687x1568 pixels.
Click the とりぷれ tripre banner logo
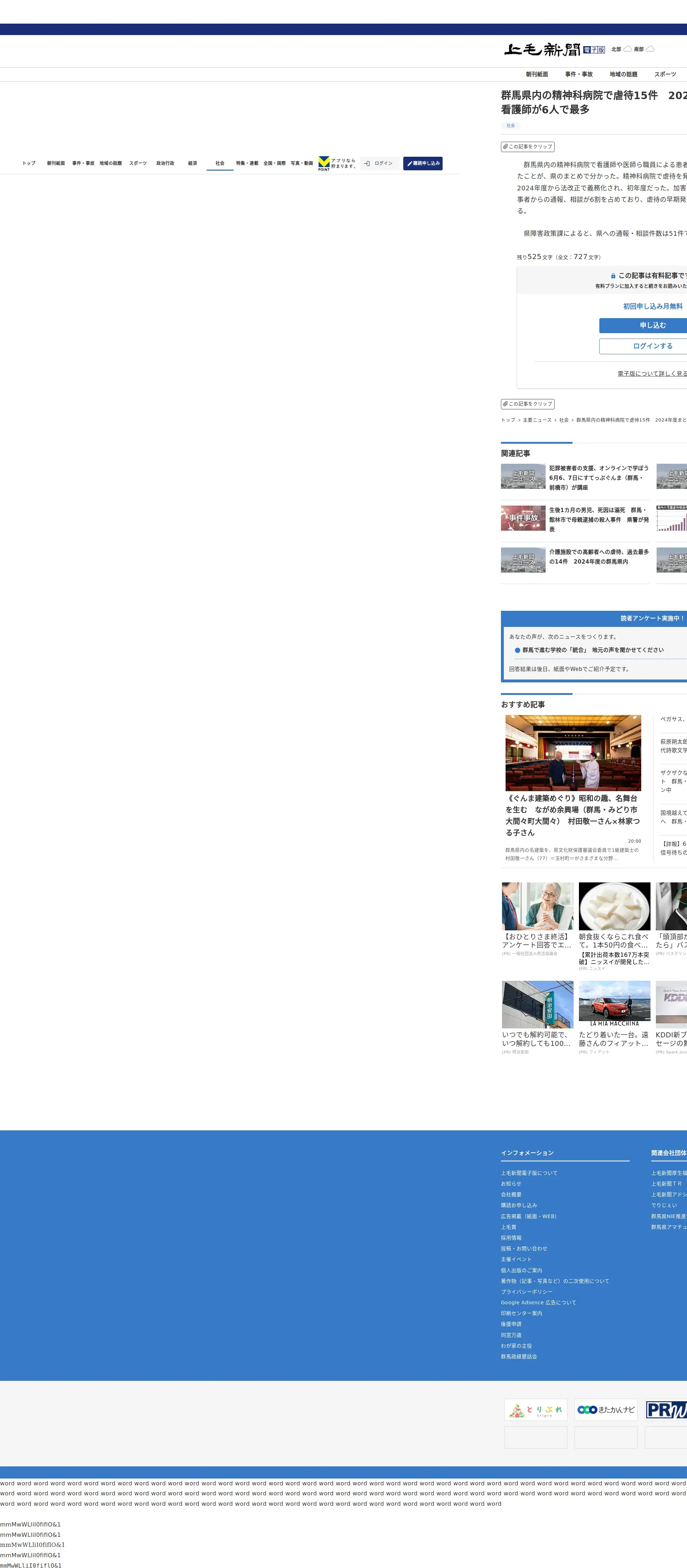[536, 1410]
